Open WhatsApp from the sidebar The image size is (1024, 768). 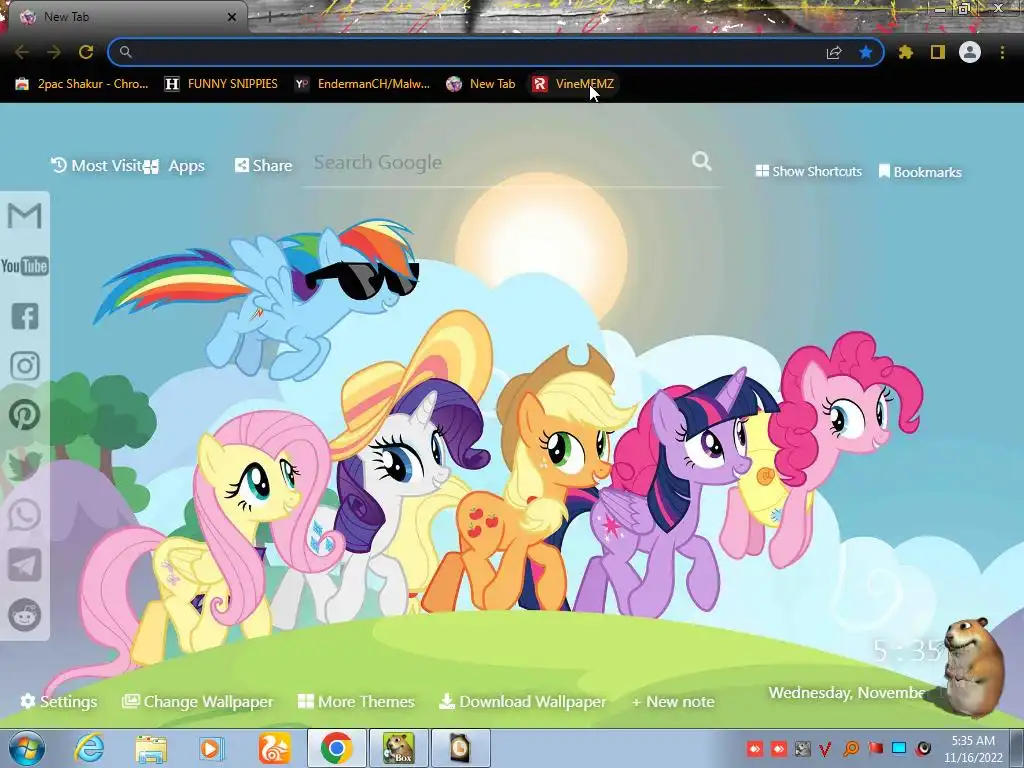tap(25, 515)
